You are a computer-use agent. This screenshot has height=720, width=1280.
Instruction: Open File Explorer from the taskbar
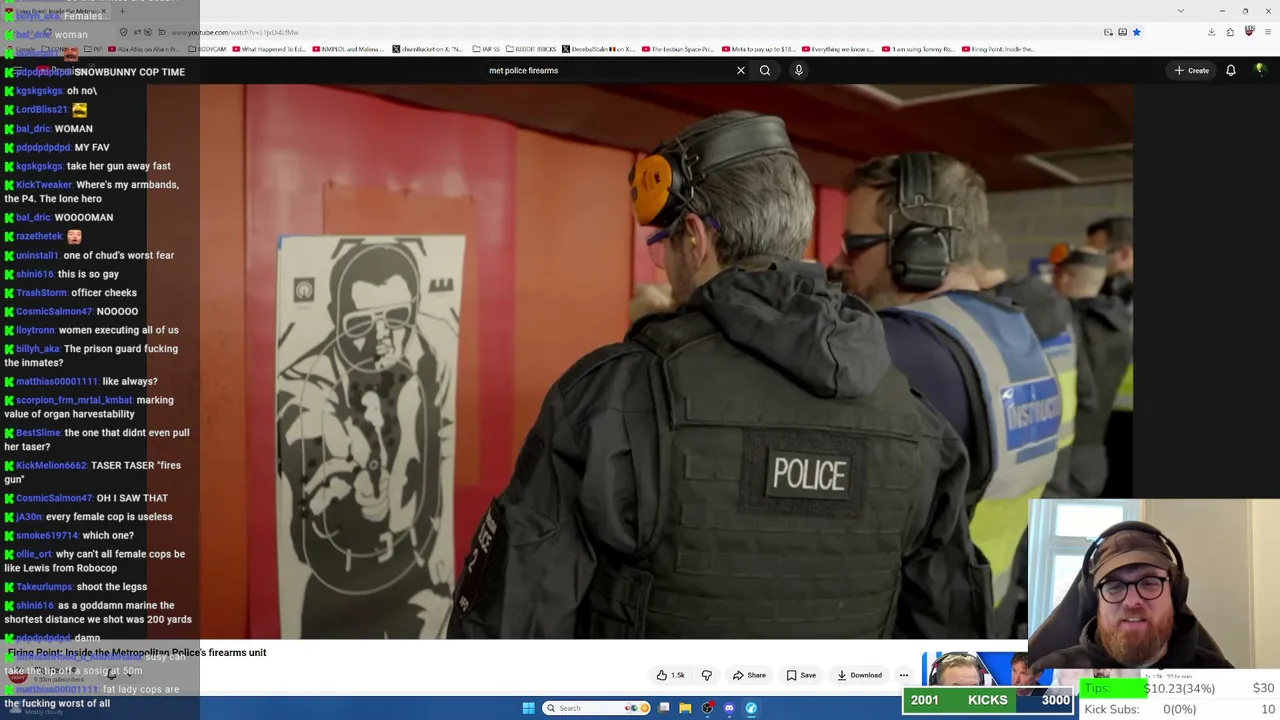point(685,708)
